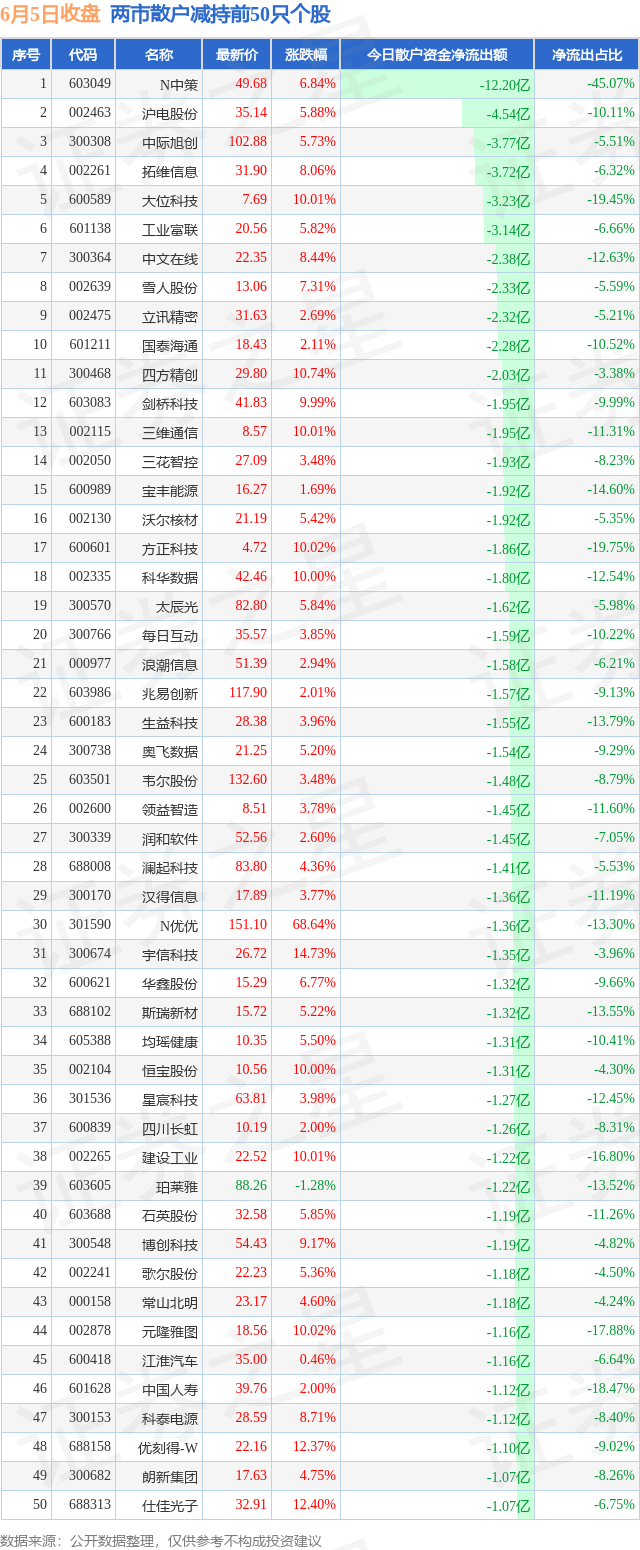The height and width of the screenshot is (1550, 640).
Task: Select stock name N中策
Action: (179, 84)
